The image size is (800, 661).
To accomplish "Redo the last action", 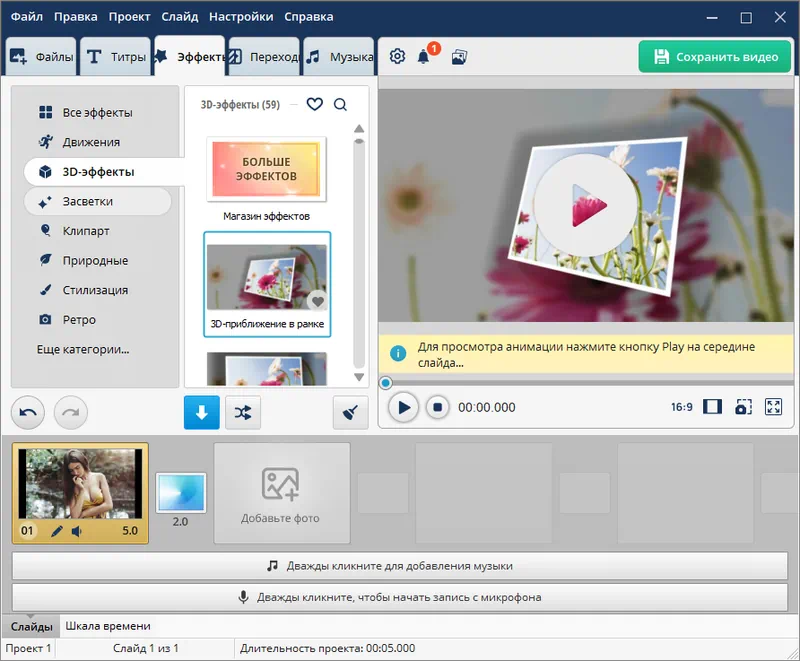I will point(70,412).
